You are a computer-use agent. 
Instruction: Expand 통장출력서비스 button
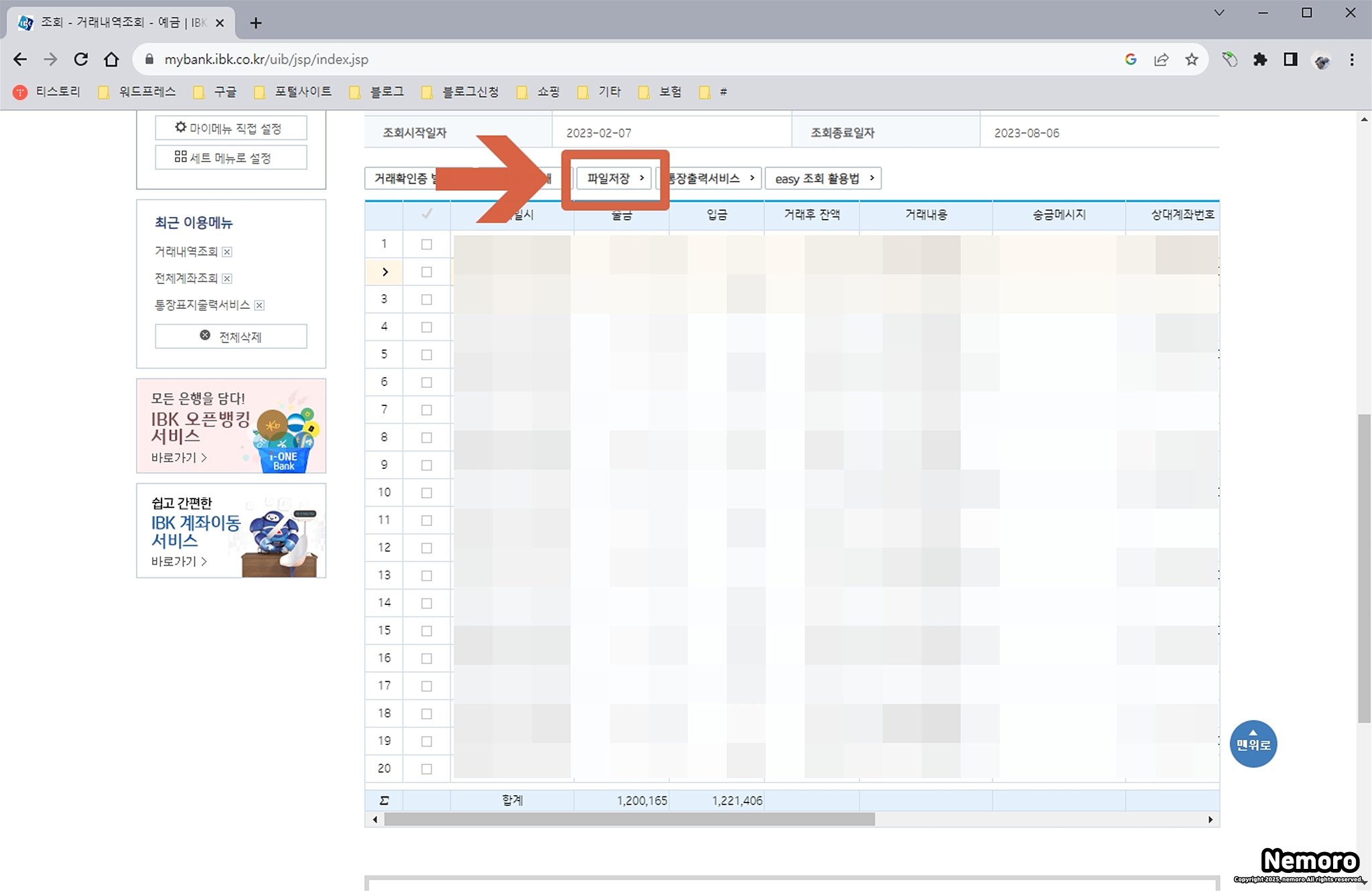[711, 178]
